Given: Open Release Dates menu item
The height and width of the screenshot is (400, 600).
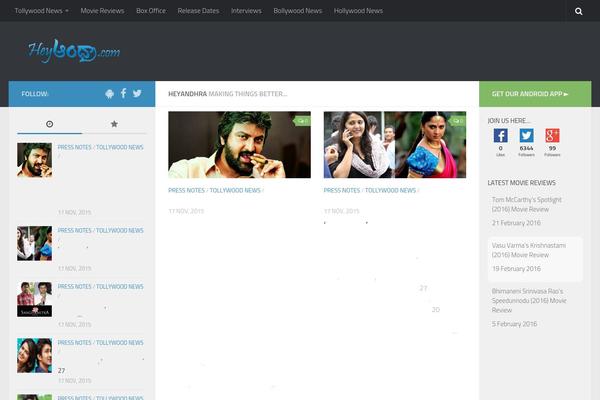Looking at the screenshot, I should click(x=198, y=11).
